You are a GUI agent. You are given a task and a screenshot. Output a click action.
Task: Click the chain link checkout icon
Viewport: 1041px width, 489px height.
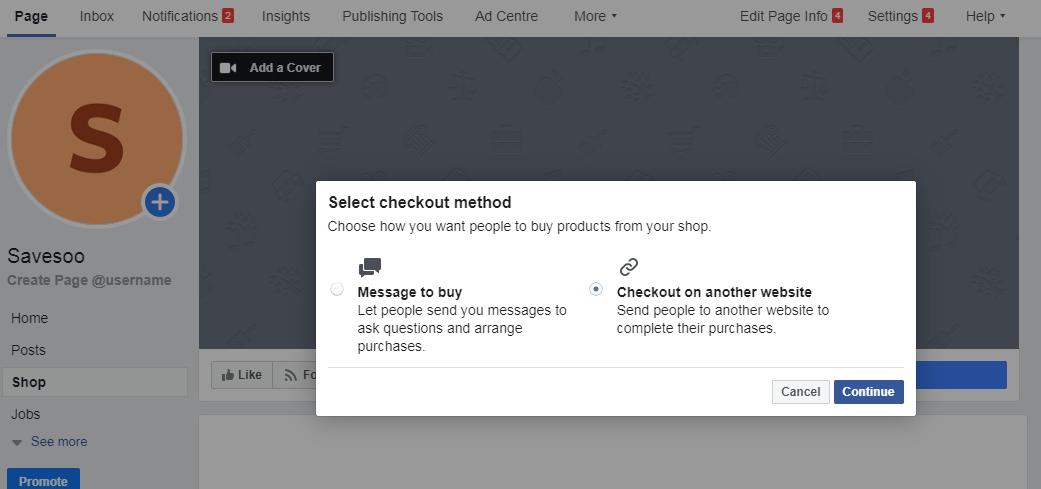tap(628, 267)
